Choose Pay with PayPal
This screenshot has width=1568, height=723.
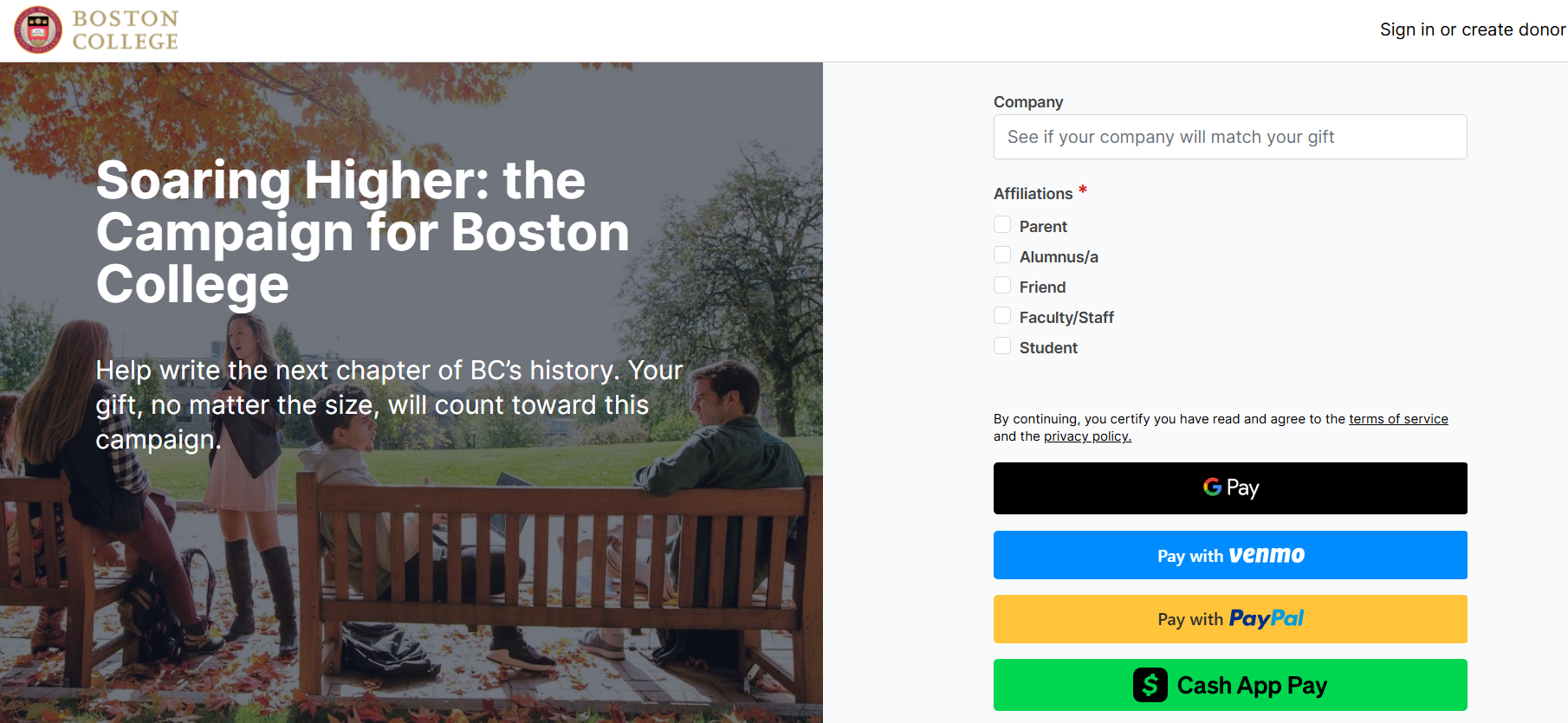(1230, 619)
